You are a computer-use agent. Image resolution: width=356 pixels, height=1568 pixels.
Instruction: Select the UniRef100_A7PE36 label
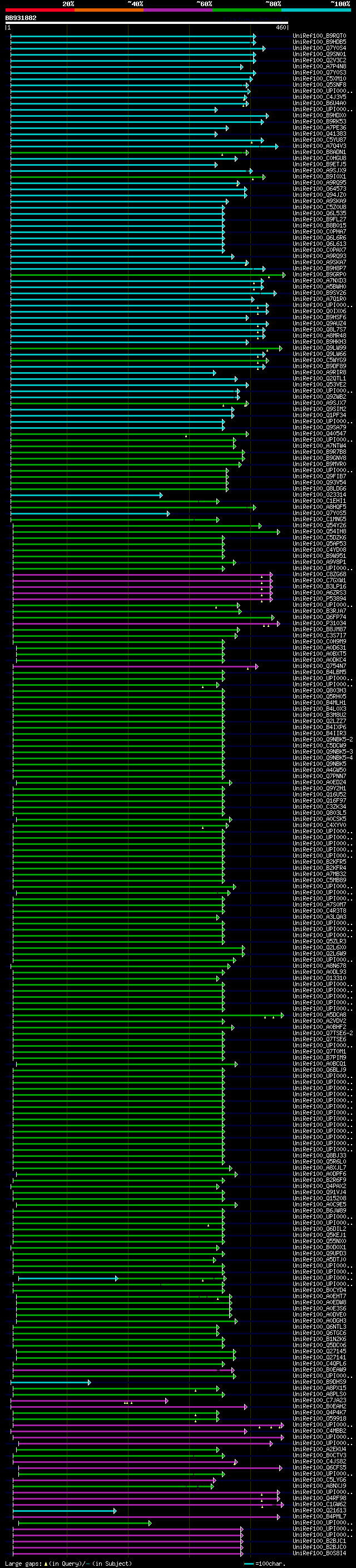(x=319, y=128)
